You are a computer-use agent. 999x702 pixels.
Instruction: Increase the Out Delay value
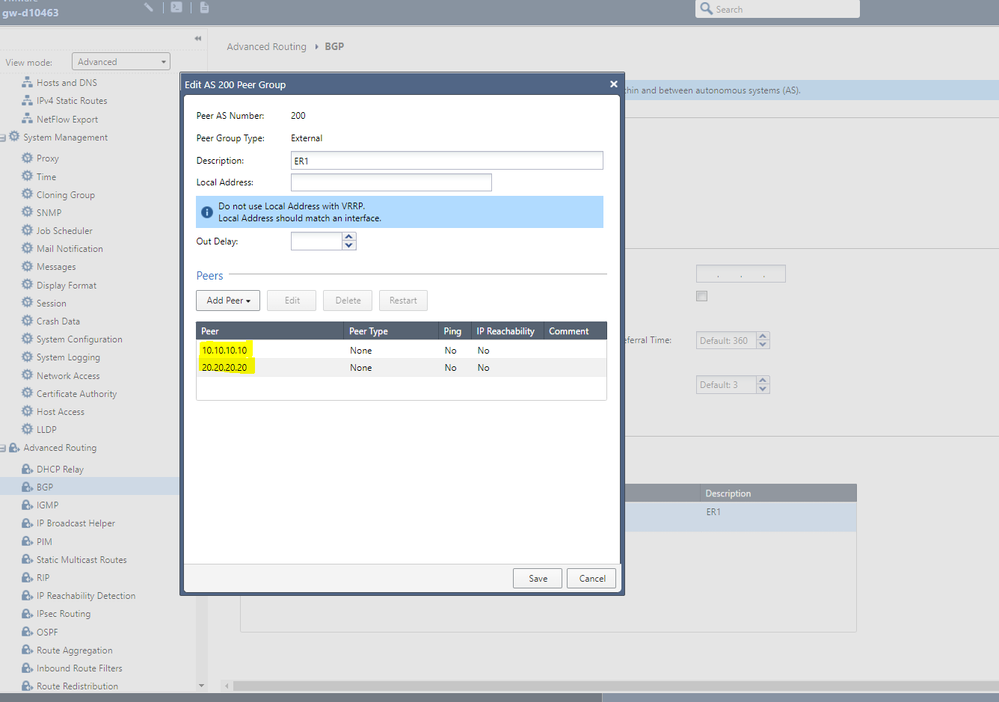[349, 236]
